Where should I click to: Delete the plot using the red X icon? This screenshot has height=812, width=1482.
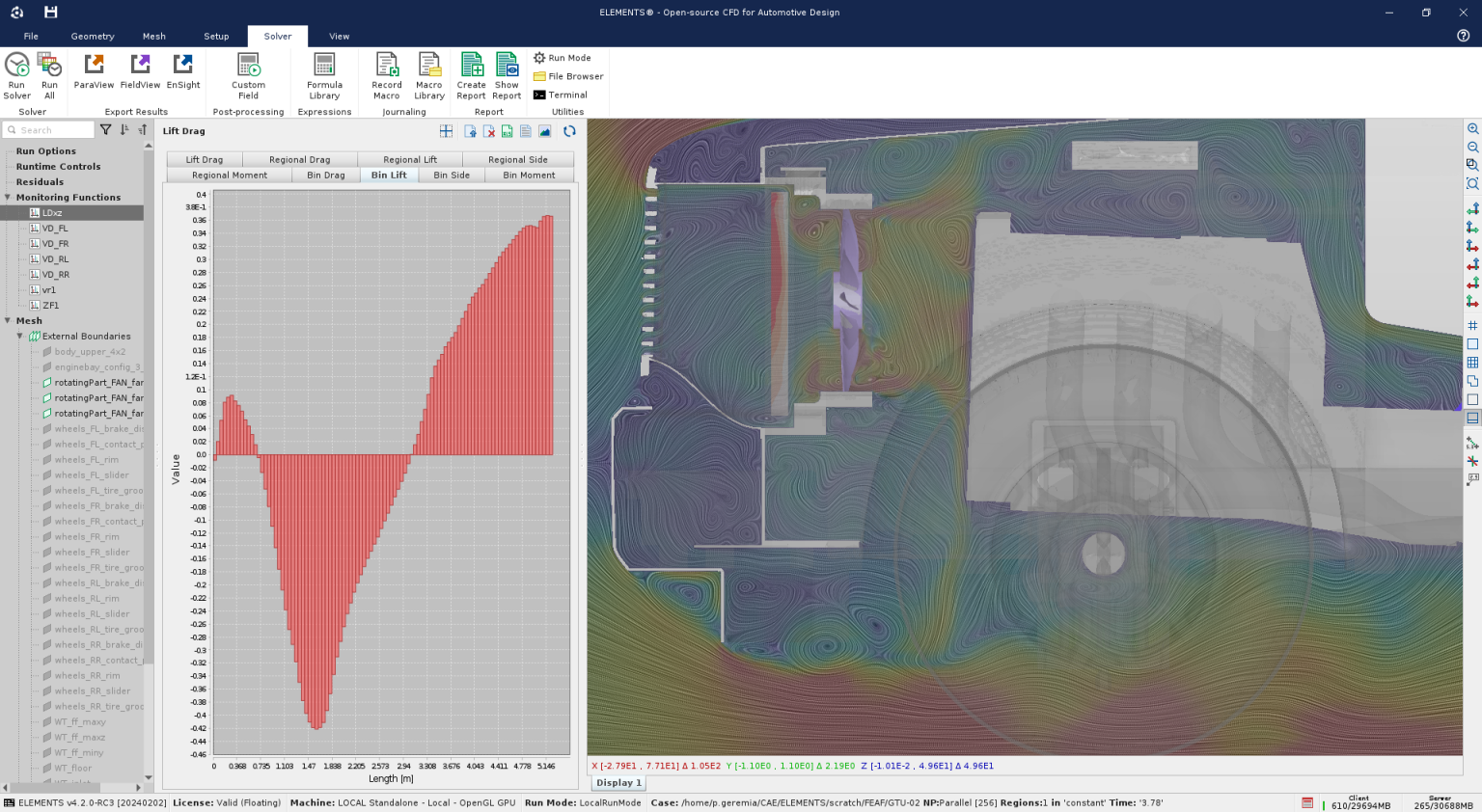point(489,131)
